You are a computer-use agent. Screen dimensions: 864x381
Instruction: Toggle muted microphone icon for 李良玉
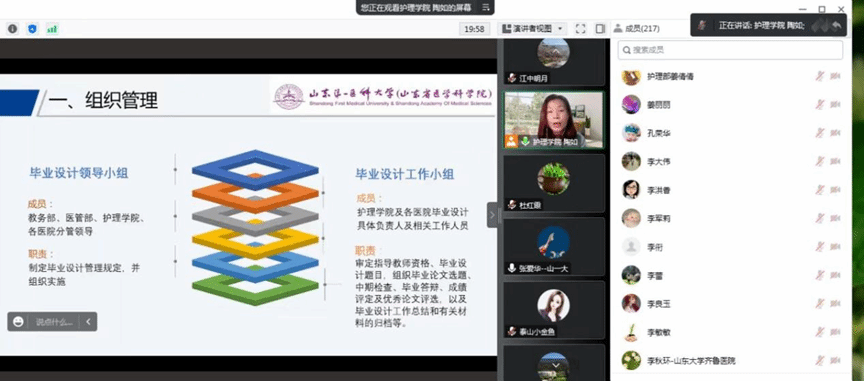pos(820,303)
